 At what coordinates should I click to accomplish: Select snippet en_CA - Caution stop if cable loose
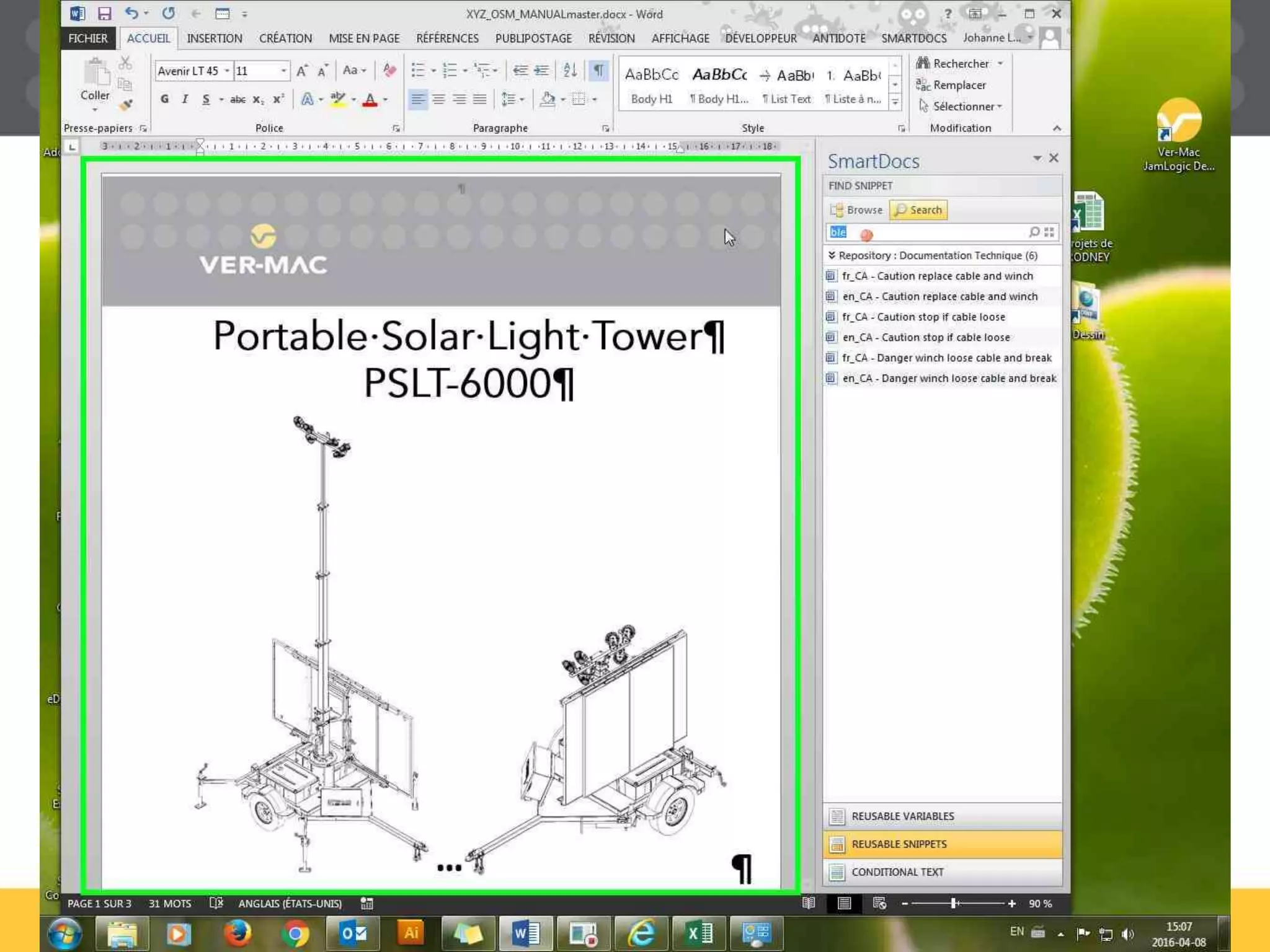tap(925, 337)
